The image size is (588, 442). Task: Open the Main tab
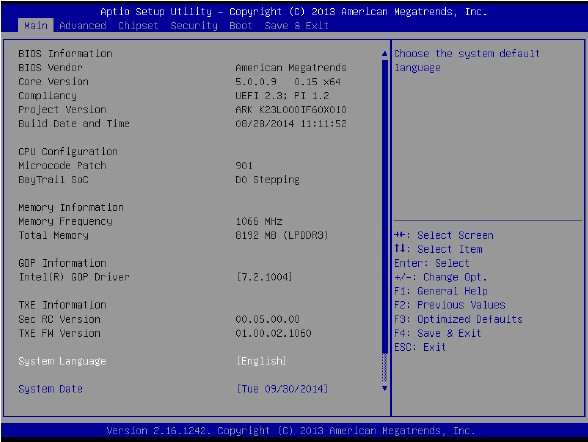pos(36,25)
